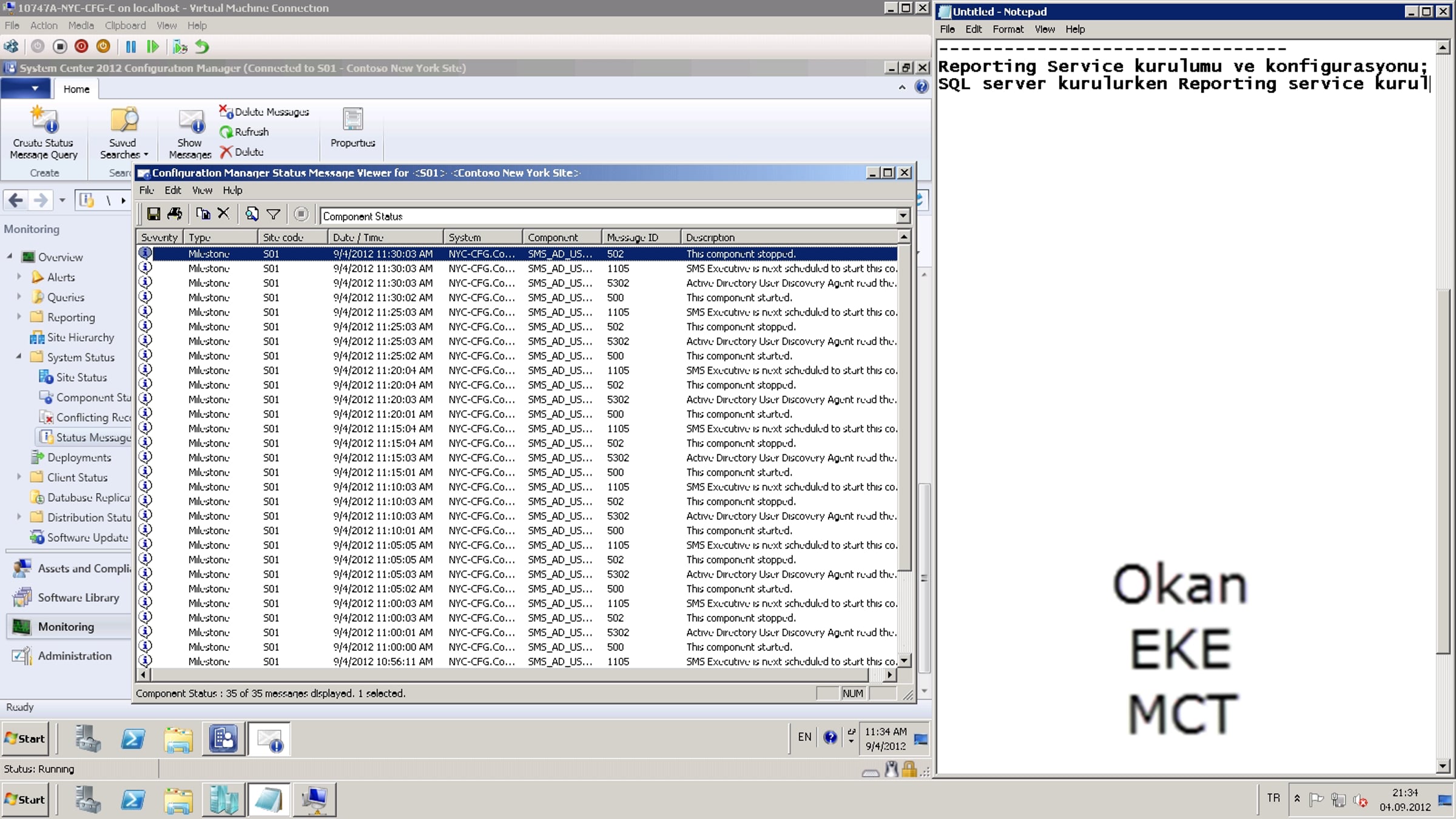Click the green VM Reset play icon

[152, 47]
